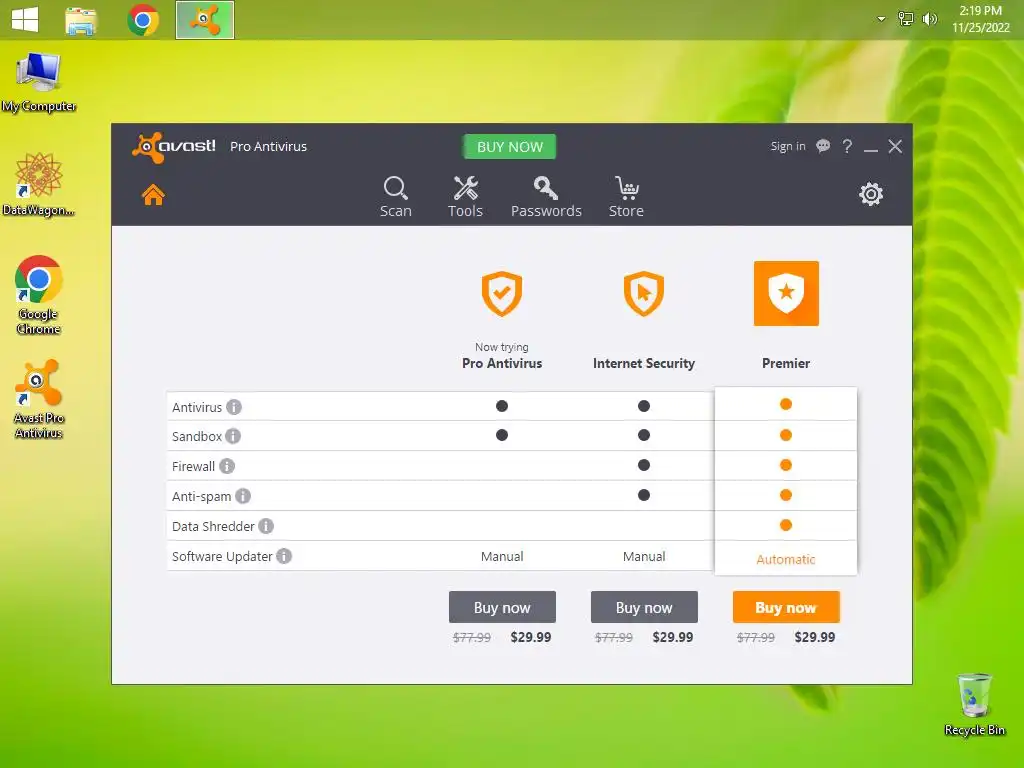Show info for Firewall feature
Viewport: 1024px width, 768px height.
coord(227,466)
